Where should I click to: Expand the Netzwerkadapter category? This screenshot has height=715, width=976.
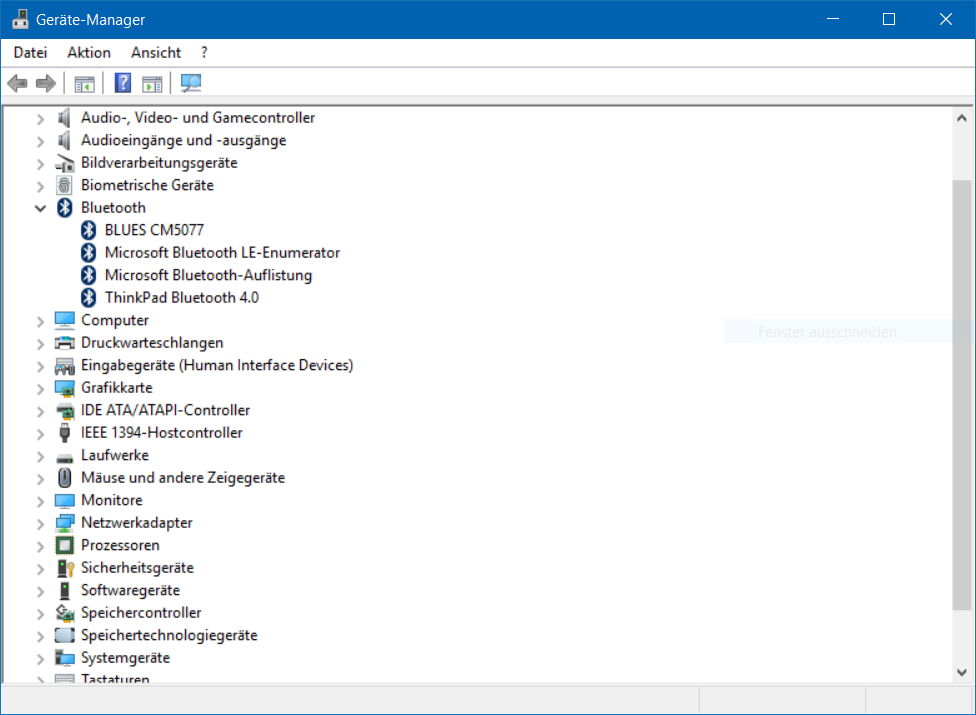coord(40,523)
